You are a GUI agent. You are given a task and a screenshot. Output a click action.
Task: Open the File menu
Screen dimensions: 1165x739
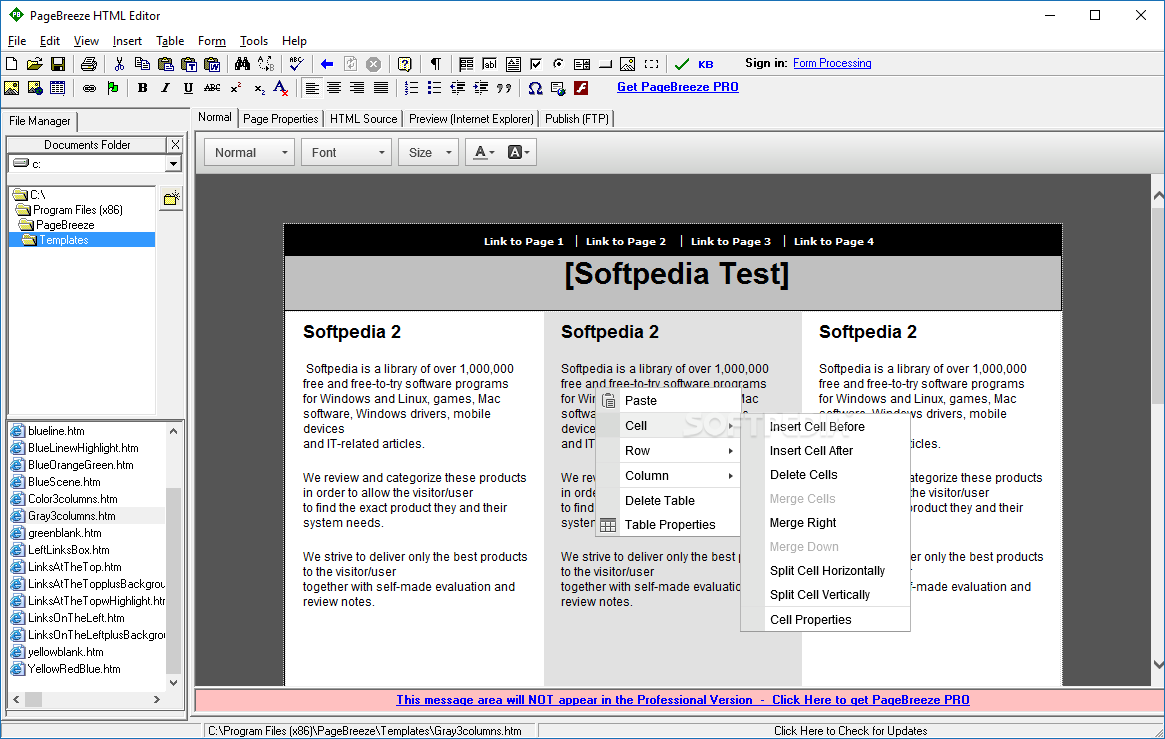tap(16, 41)
